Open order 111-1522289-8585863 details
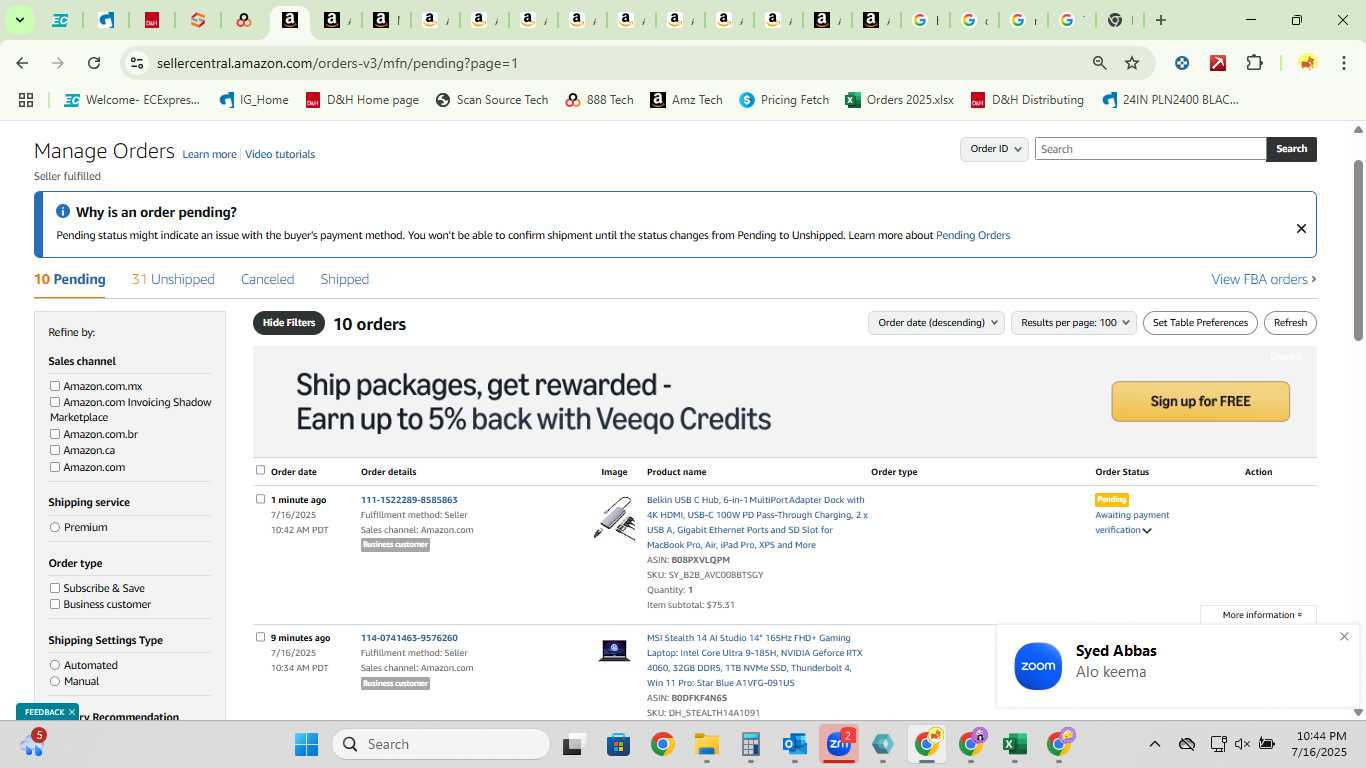1366x768 pixels. point(409,500)
